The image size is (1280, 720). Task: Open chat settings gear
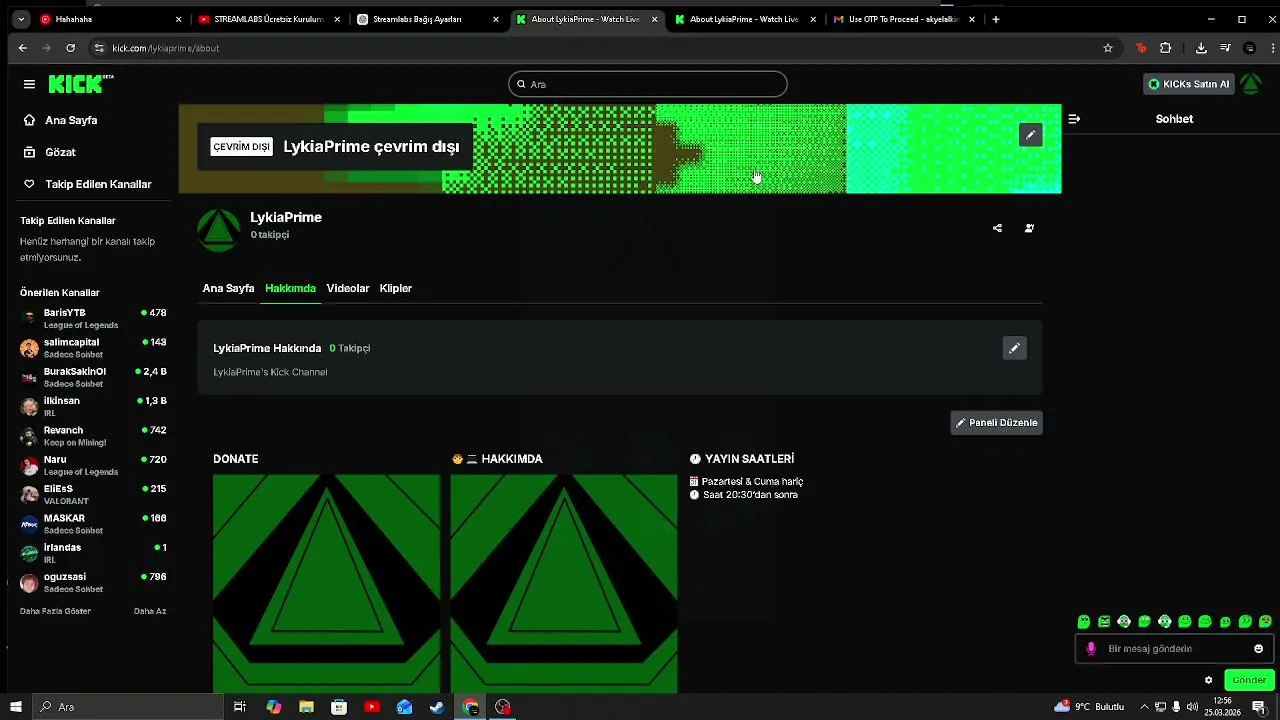tap(1208, 680)
